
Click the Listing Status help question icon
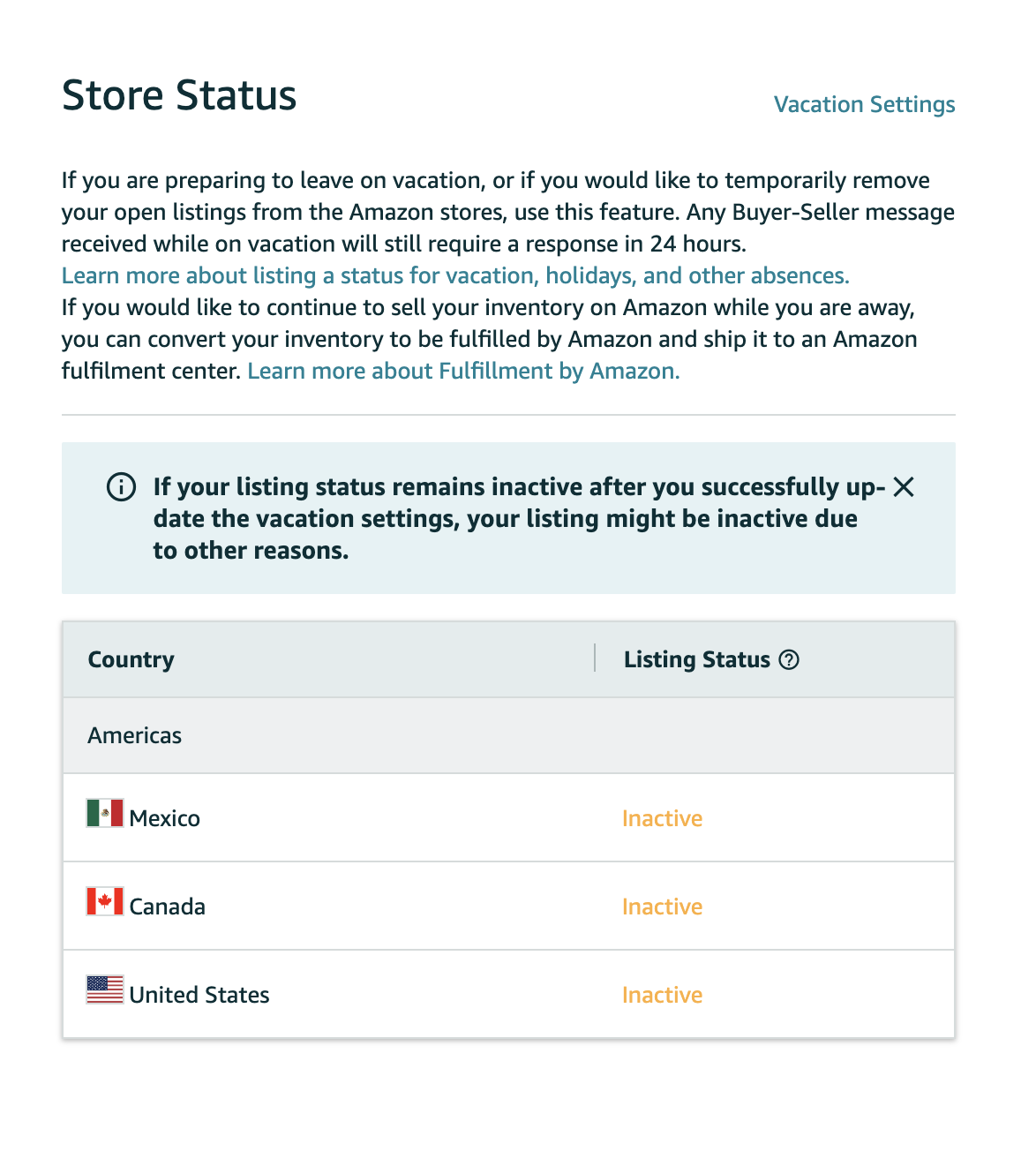pos(789,659)
